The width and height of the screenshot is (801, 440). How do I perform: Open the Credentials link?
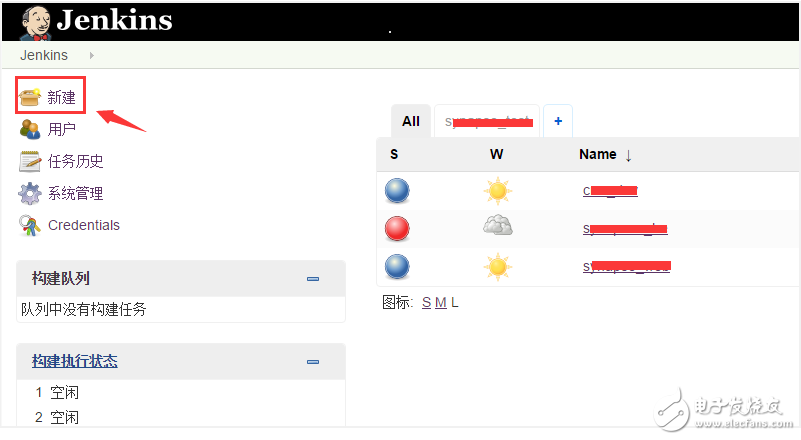[84, 225]
